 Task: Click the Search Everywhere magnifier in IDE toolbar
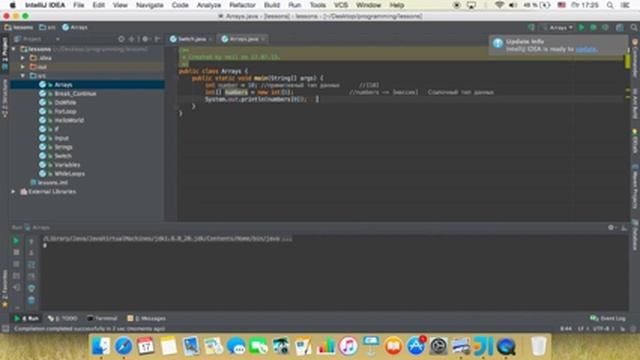(634, 27)
